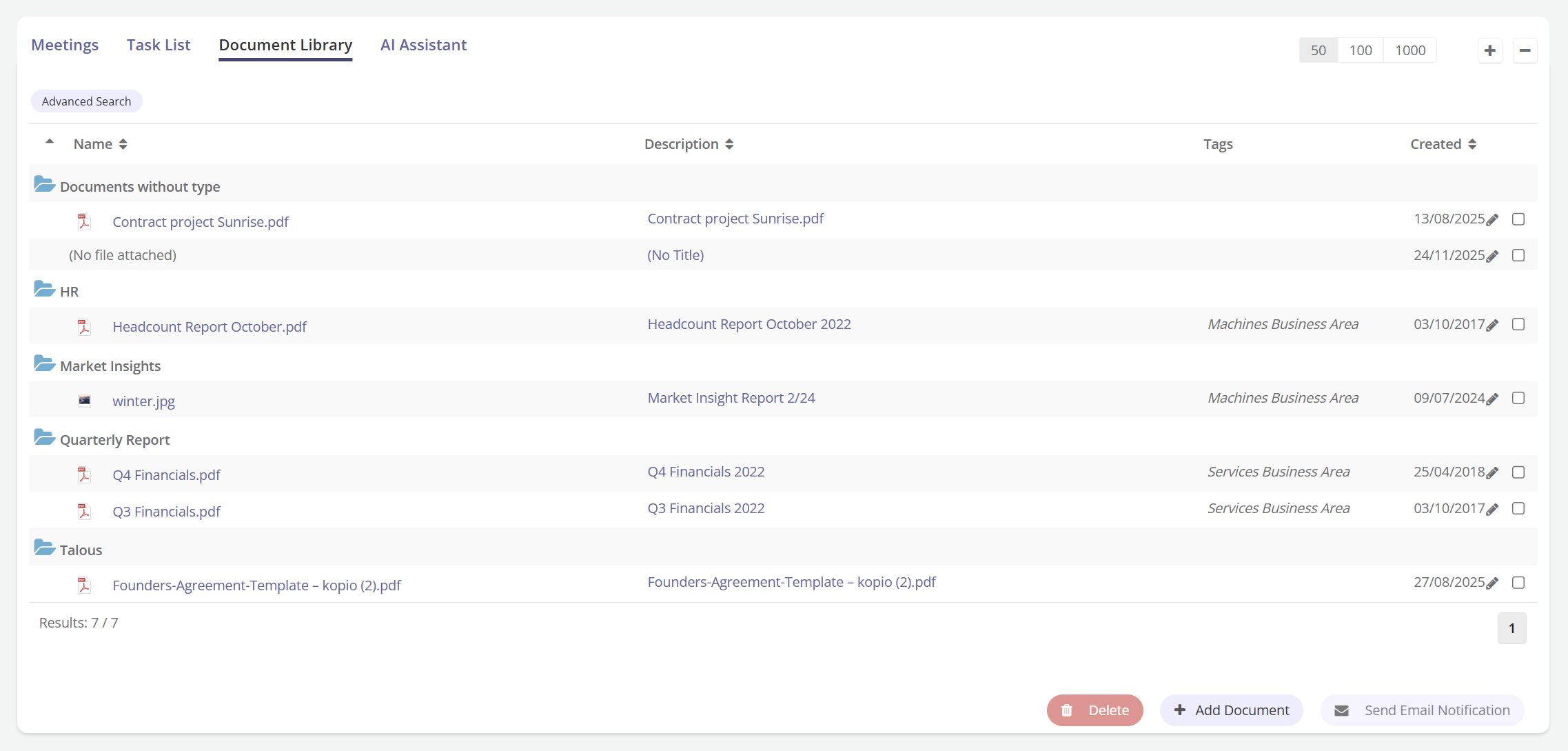The width and height of the screenshot is (1568, 751).
Task: Select the checkbox for Contract project Sunrise.pdf row
Action: pyautogui.click(x=1518, y=219)
